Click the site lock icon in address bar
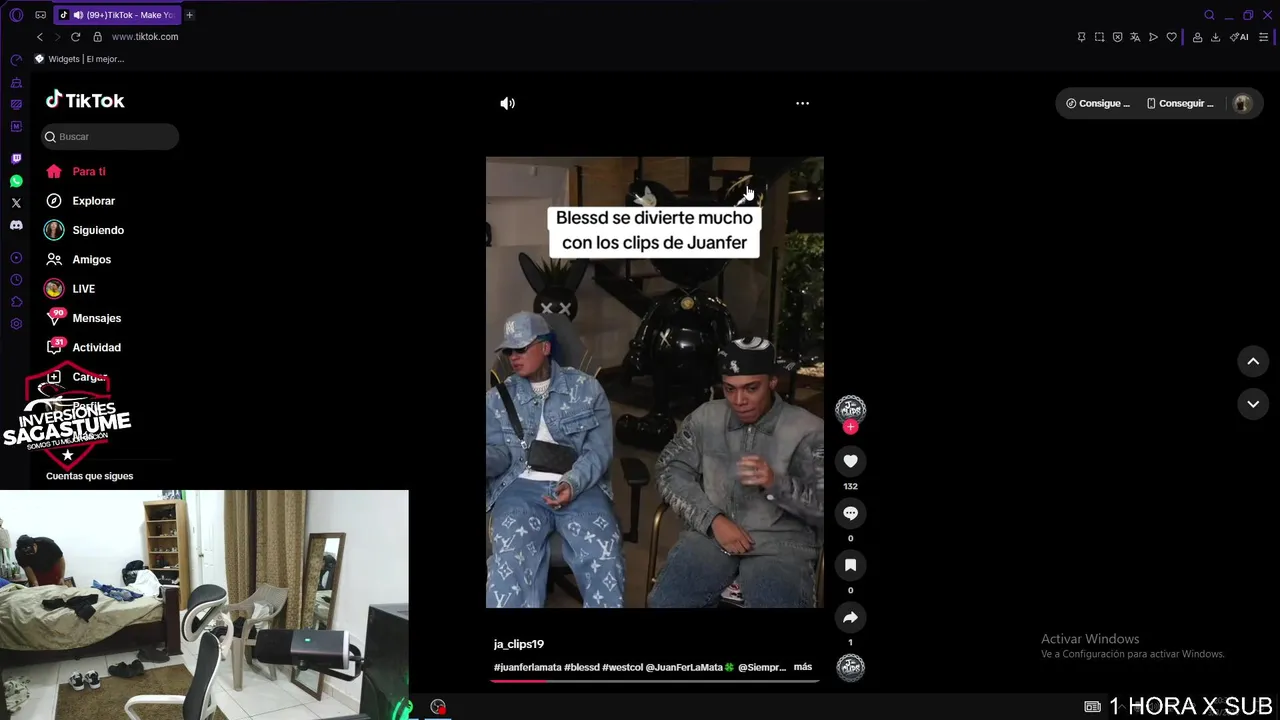Image resolution: width=1280 pixels, height=720 pixels. pos(97,37)
